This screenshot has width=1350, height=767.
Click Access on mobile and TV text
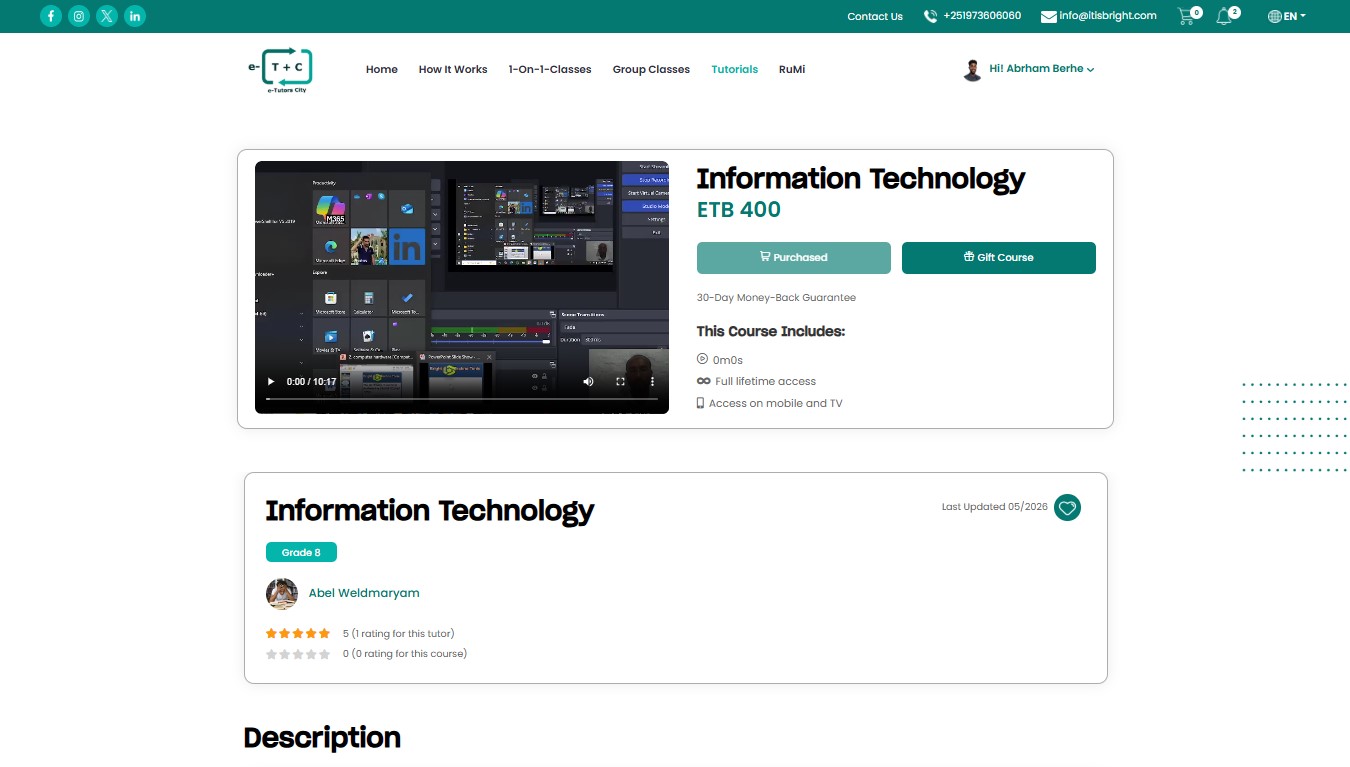pyautogui.click(x=775, y=403)
